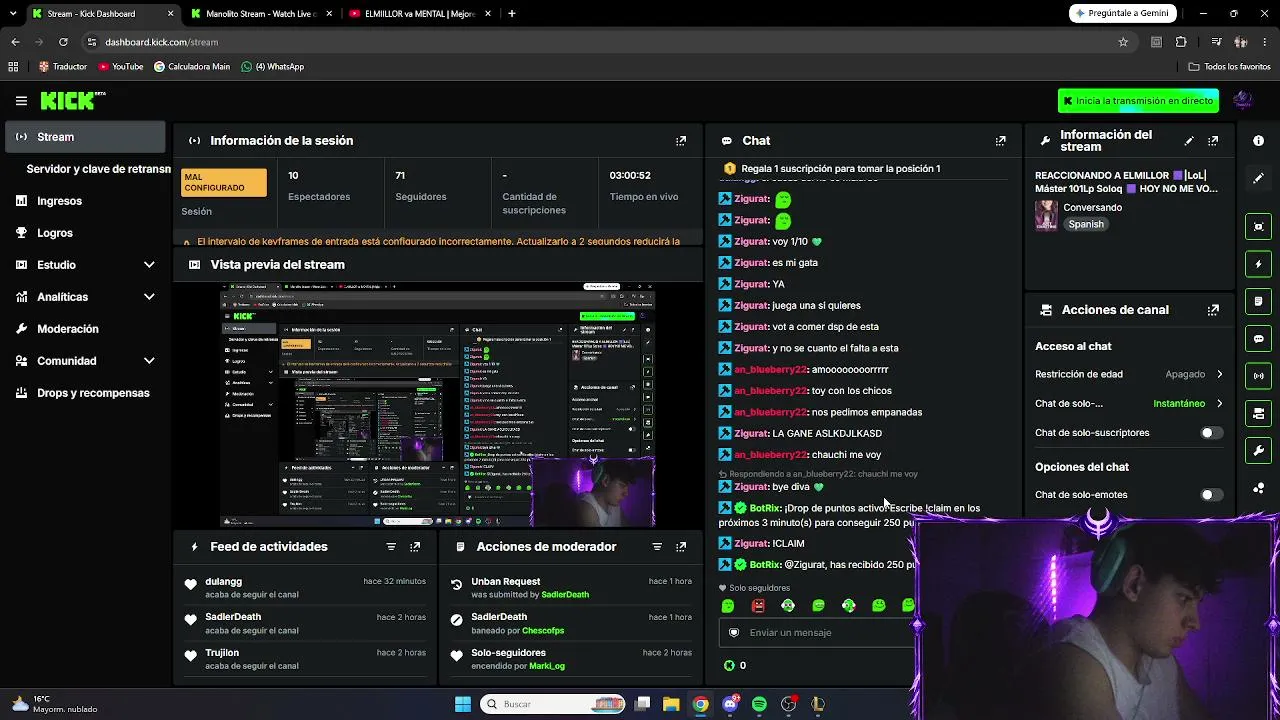Pop out the Información de la sesión panel
1280x720 pixels.
pos(681,141)
